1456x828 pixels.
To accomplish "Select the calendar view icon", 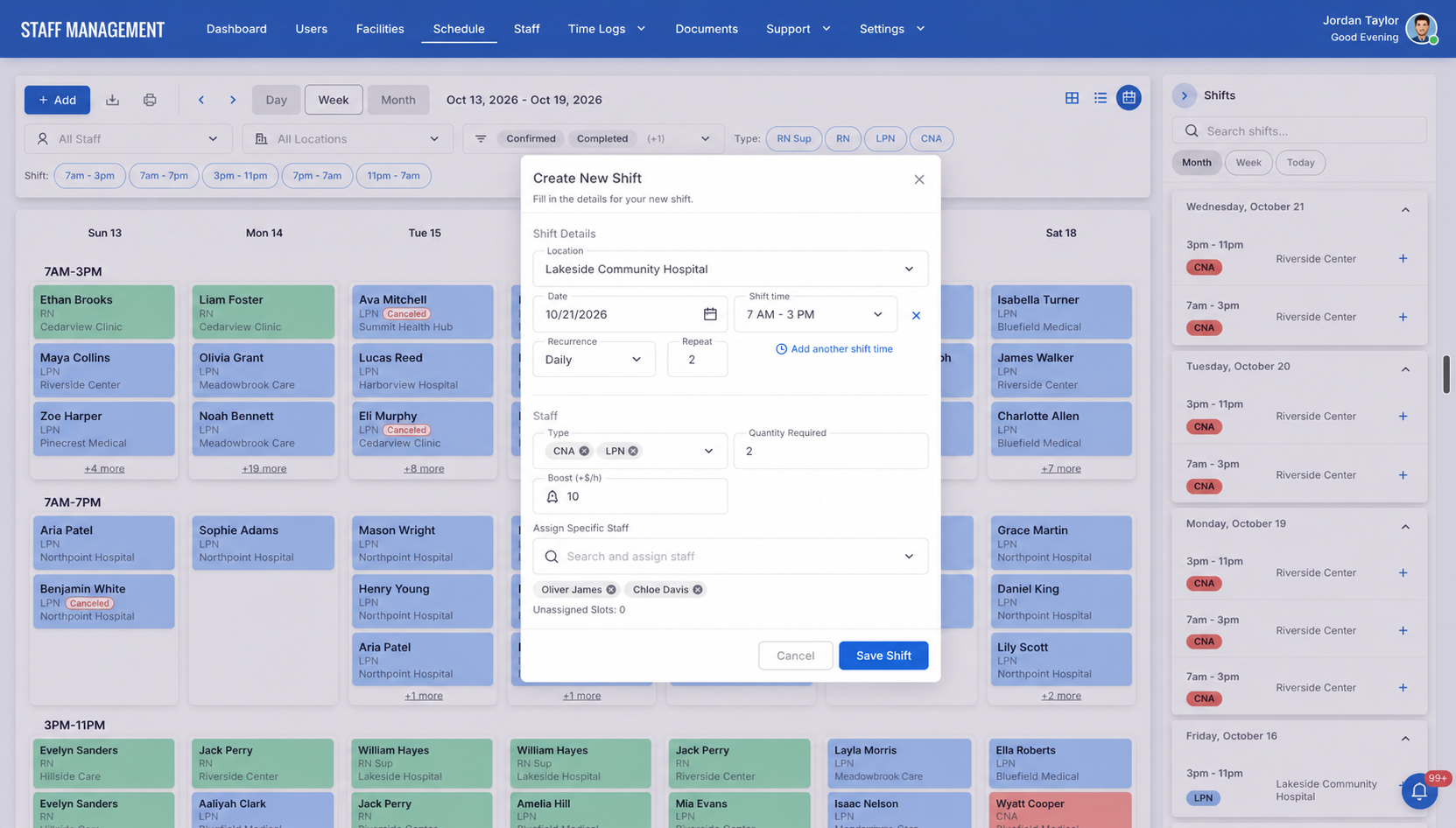I will click(1129, 98).
